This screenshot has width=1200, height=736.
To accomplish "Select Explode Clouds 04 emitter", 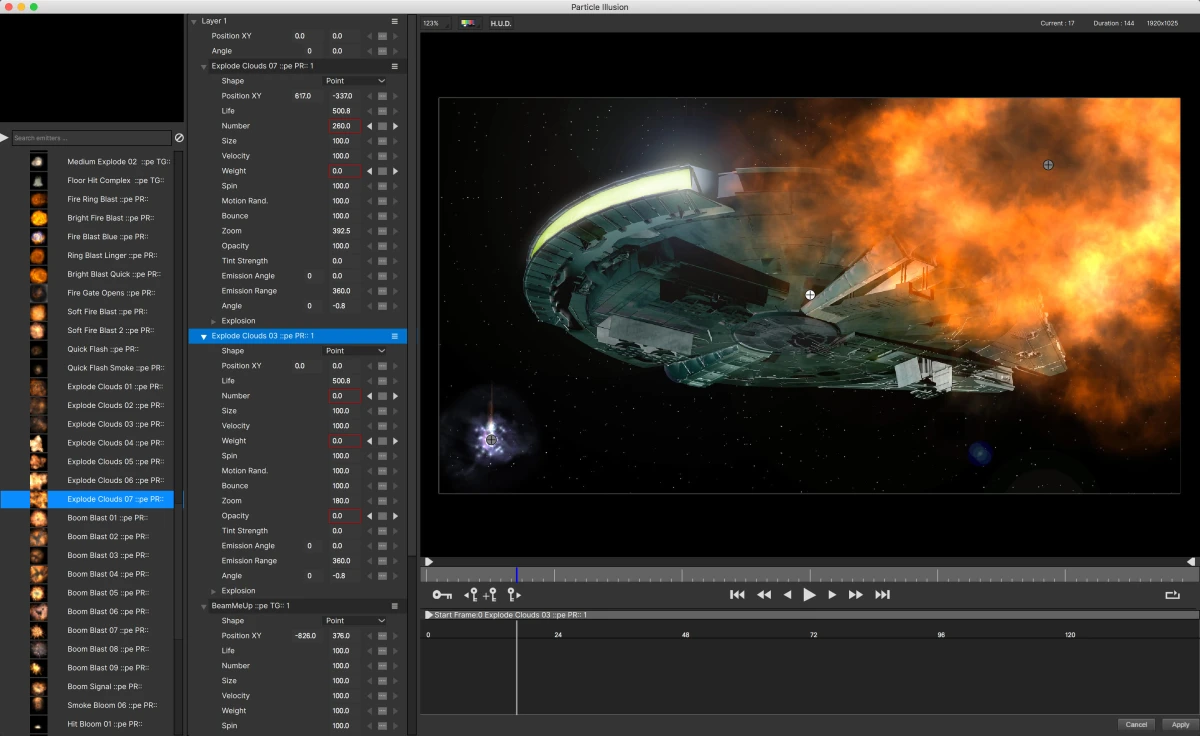I will [x=115, y=443].
